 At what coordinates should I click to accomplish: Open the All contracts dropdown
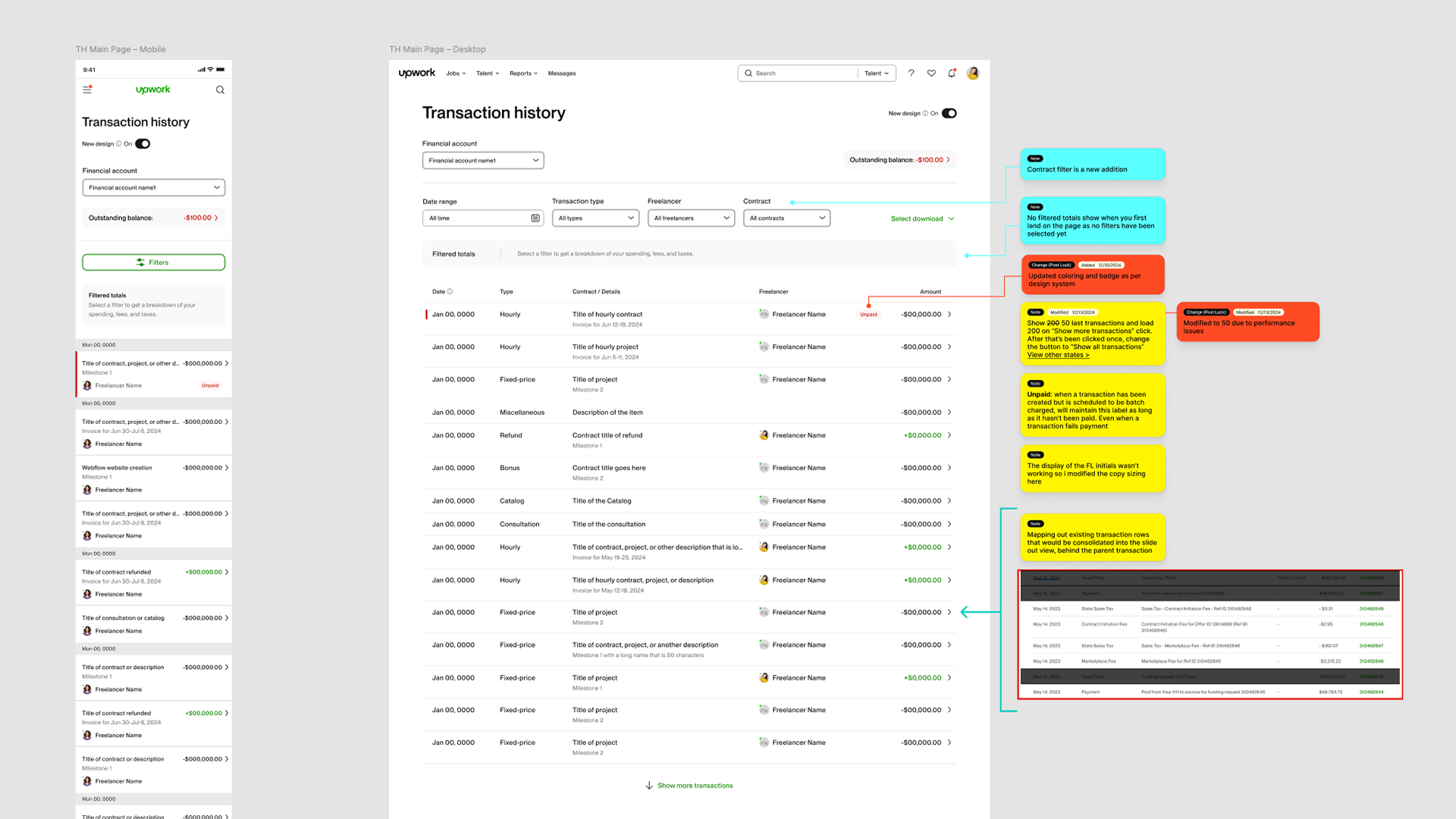pyautogui.click(x=786, y=218)
